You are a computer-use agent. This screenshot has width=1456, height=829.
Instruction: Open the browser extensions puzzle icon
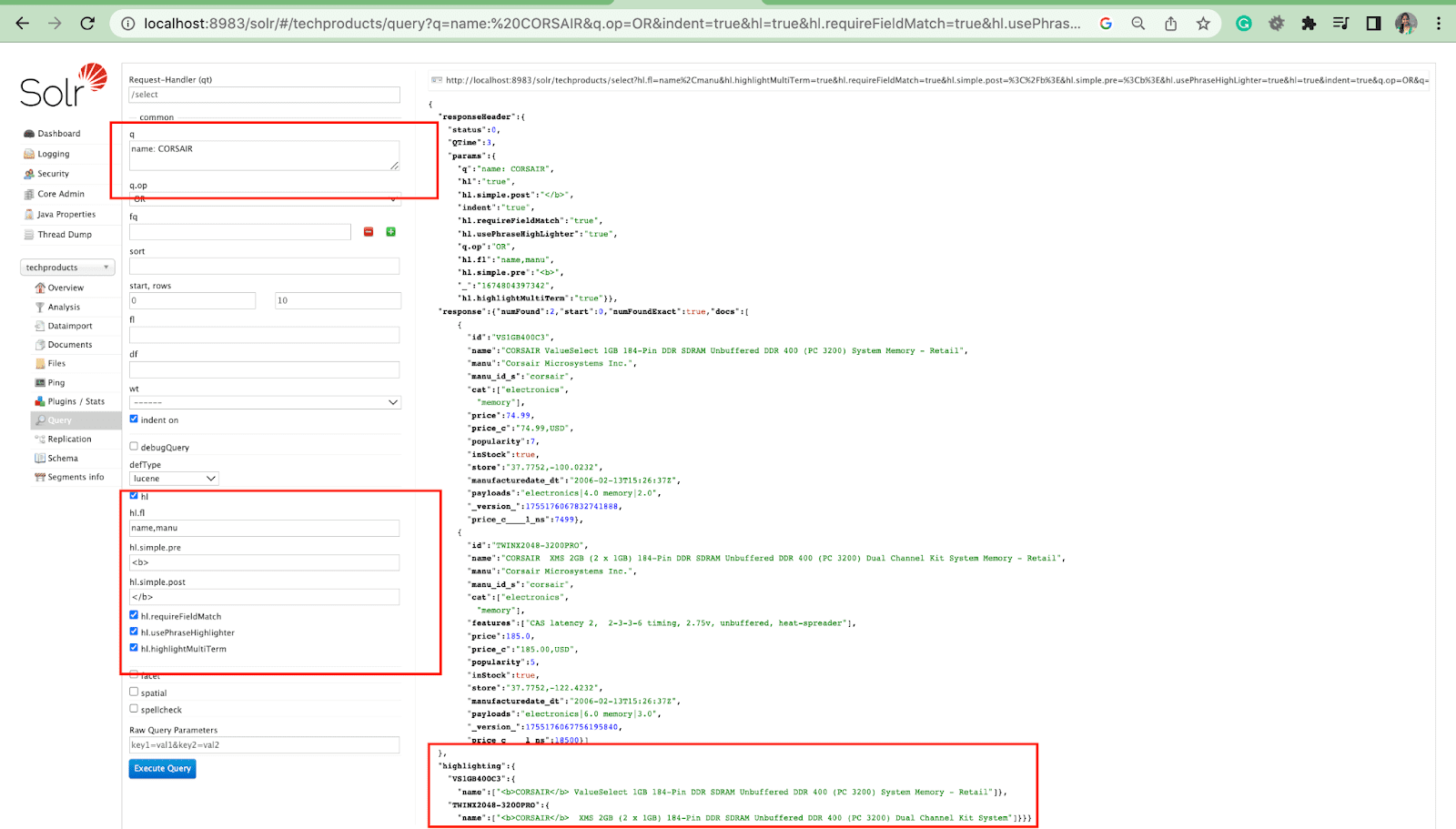(1309, 24)
